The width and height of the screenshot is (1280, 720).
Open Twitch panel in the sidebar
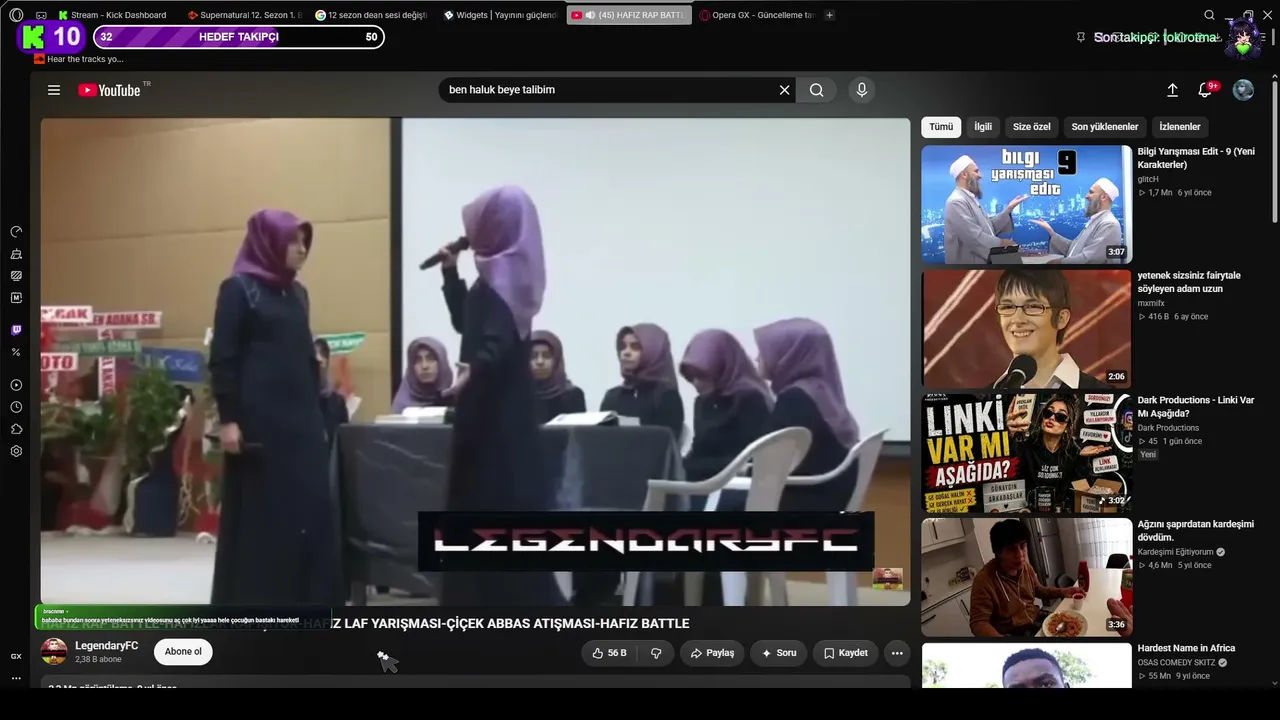pos(16,330)
